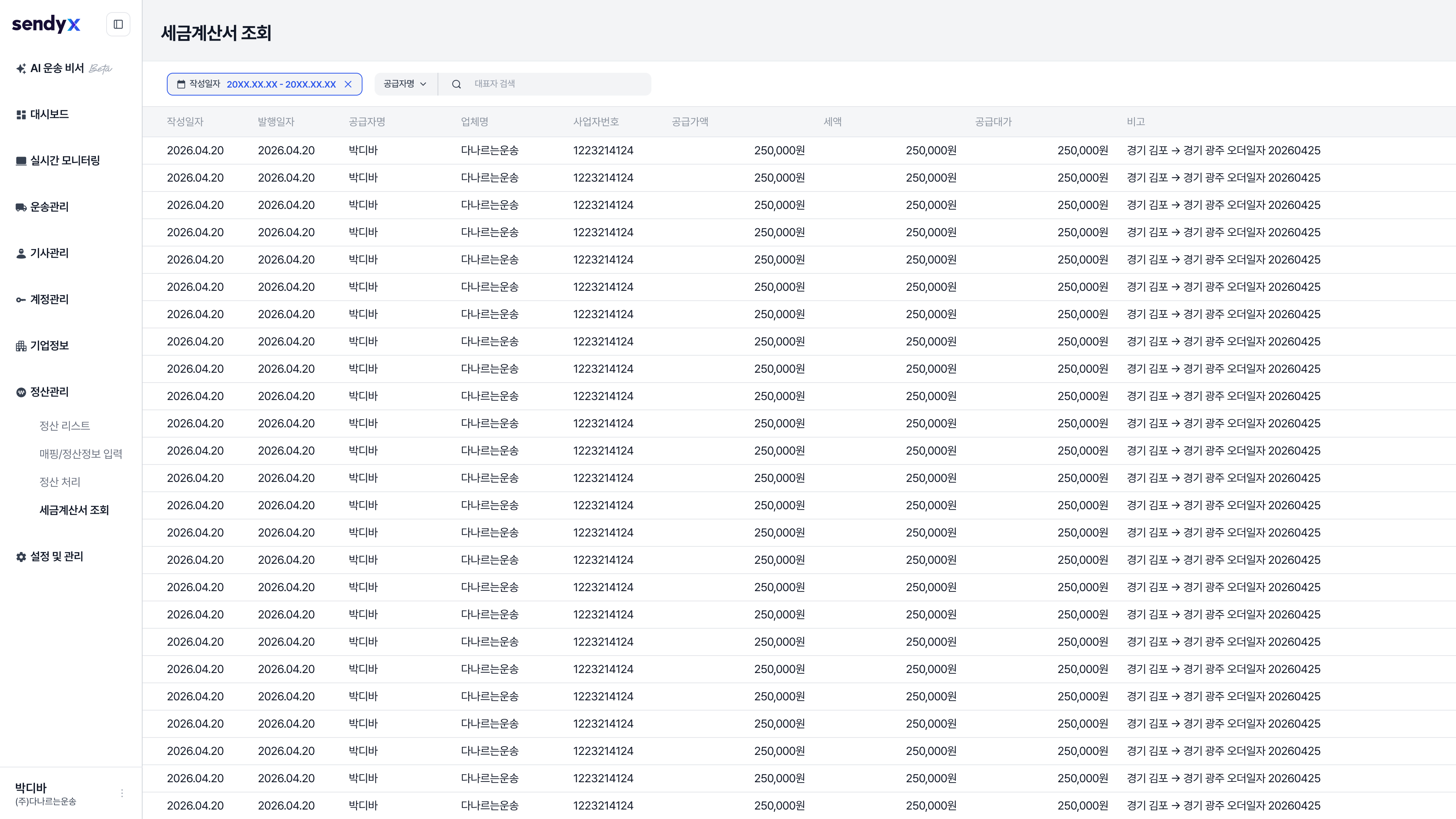Click the 정산관리 won-coin icon

point(21,392)
